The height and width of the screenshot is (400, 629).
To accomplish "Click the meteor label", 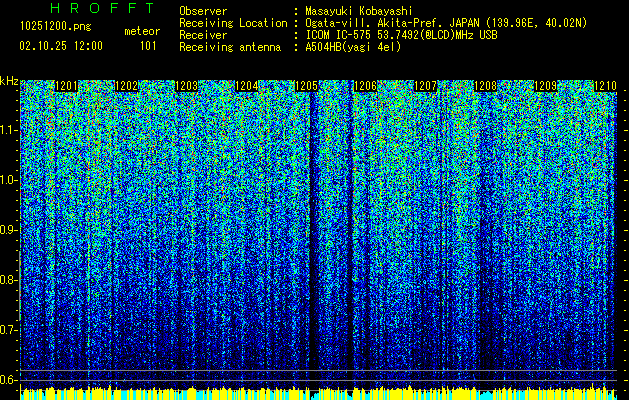I will pyautogui.click(x=142, y=31).
